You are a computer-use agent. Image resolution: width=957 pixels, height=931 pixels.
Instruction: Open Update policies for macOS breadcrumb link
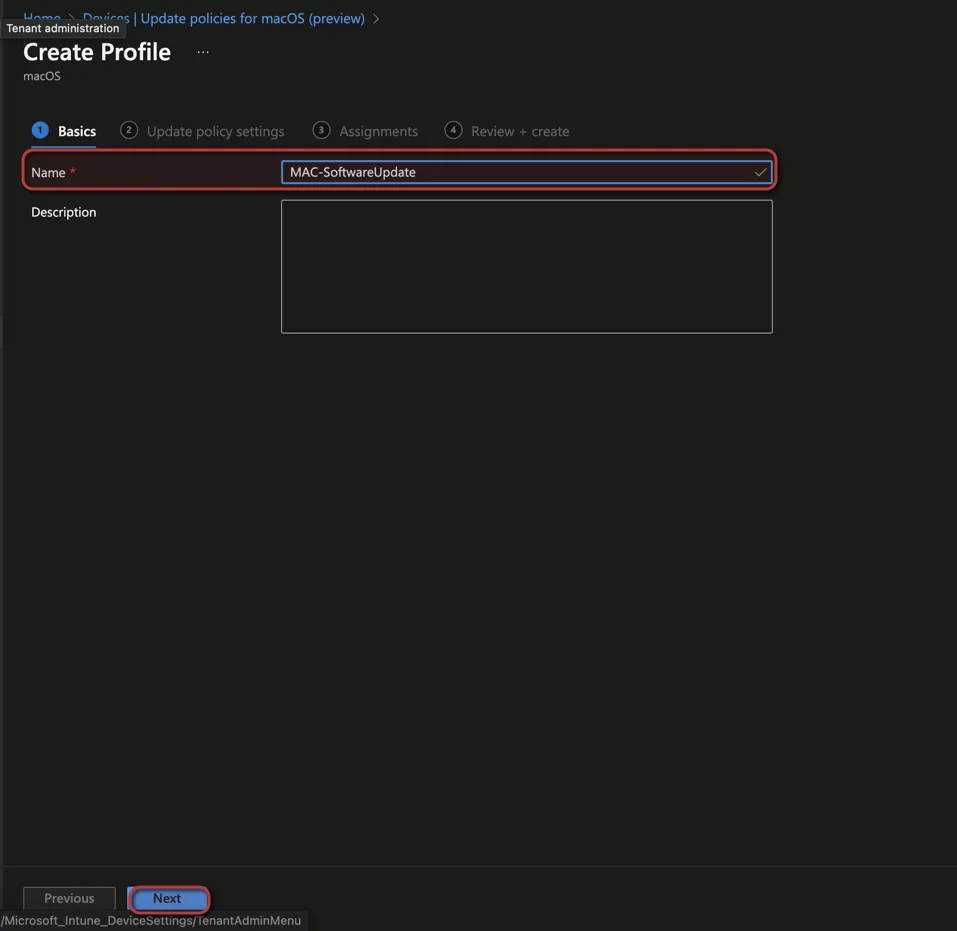point(253,18)
